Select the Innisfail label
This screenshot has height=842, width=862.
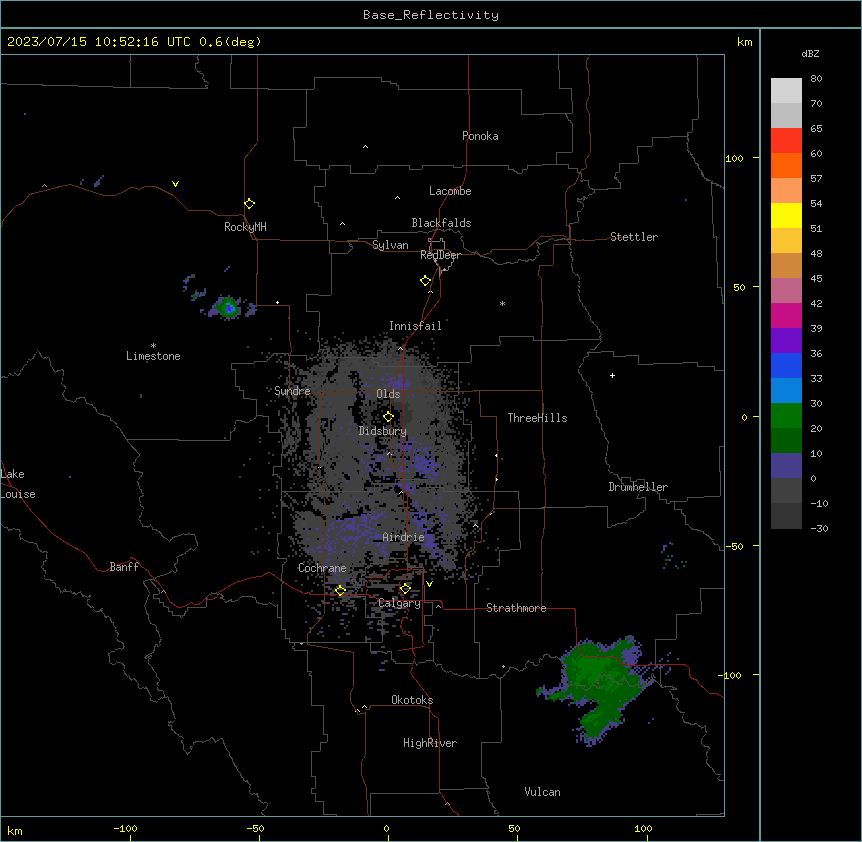click(x=415, y=326)
